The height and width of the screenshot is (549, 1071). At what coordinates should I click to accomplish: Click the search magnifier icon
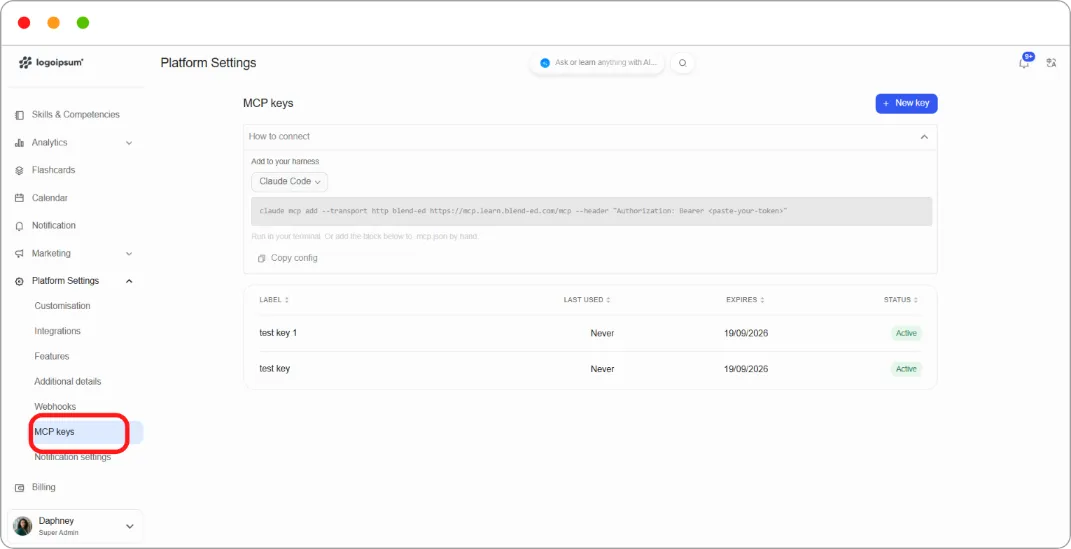[x=682, y=63]
